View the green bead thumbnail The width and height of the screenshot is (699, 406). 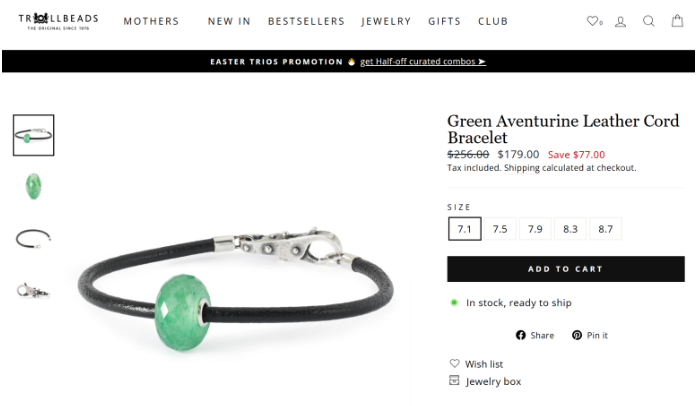point(33,186)
